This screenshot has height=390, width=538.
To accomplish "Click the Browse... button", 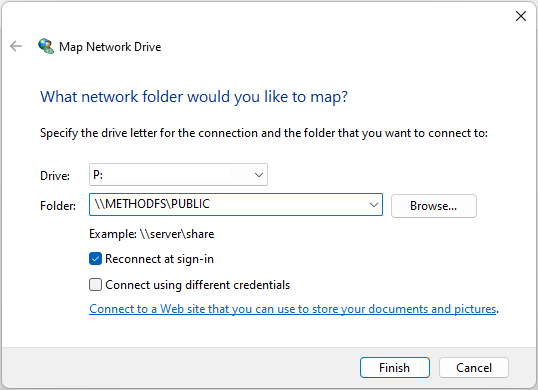I will [434, 206].
